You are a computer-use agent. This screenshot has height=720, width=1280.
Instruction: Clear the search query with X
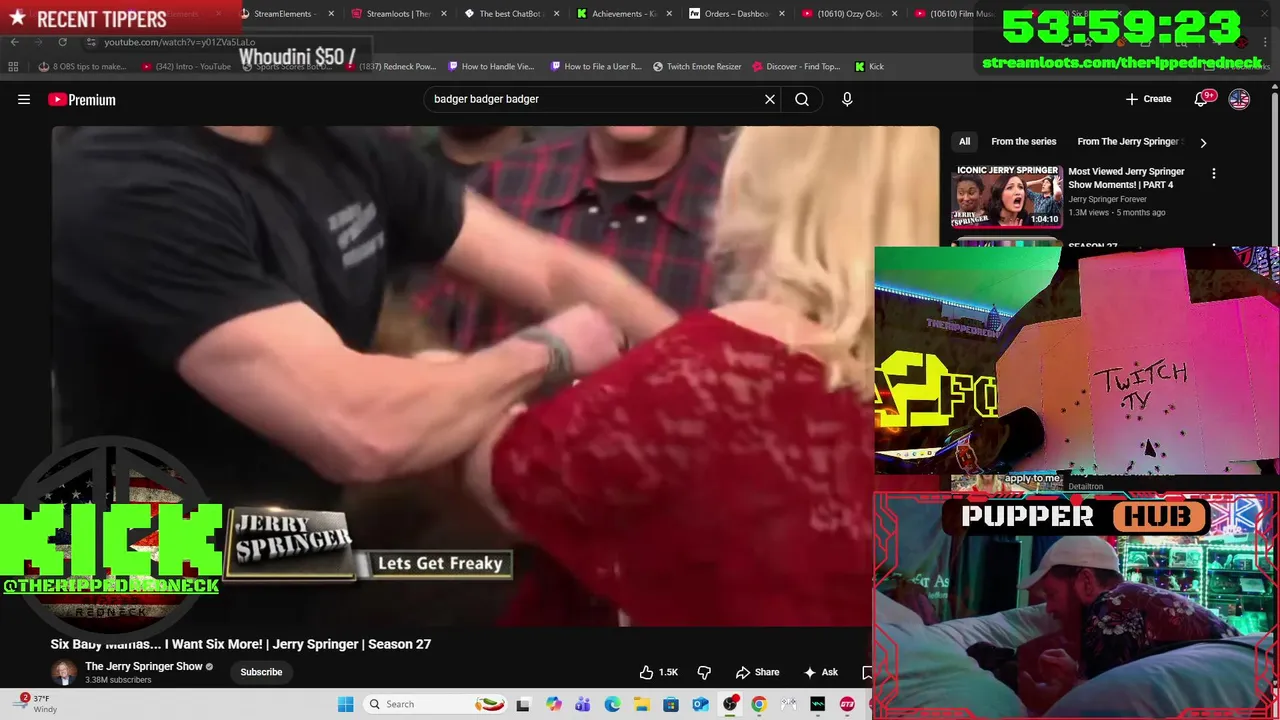770,99
